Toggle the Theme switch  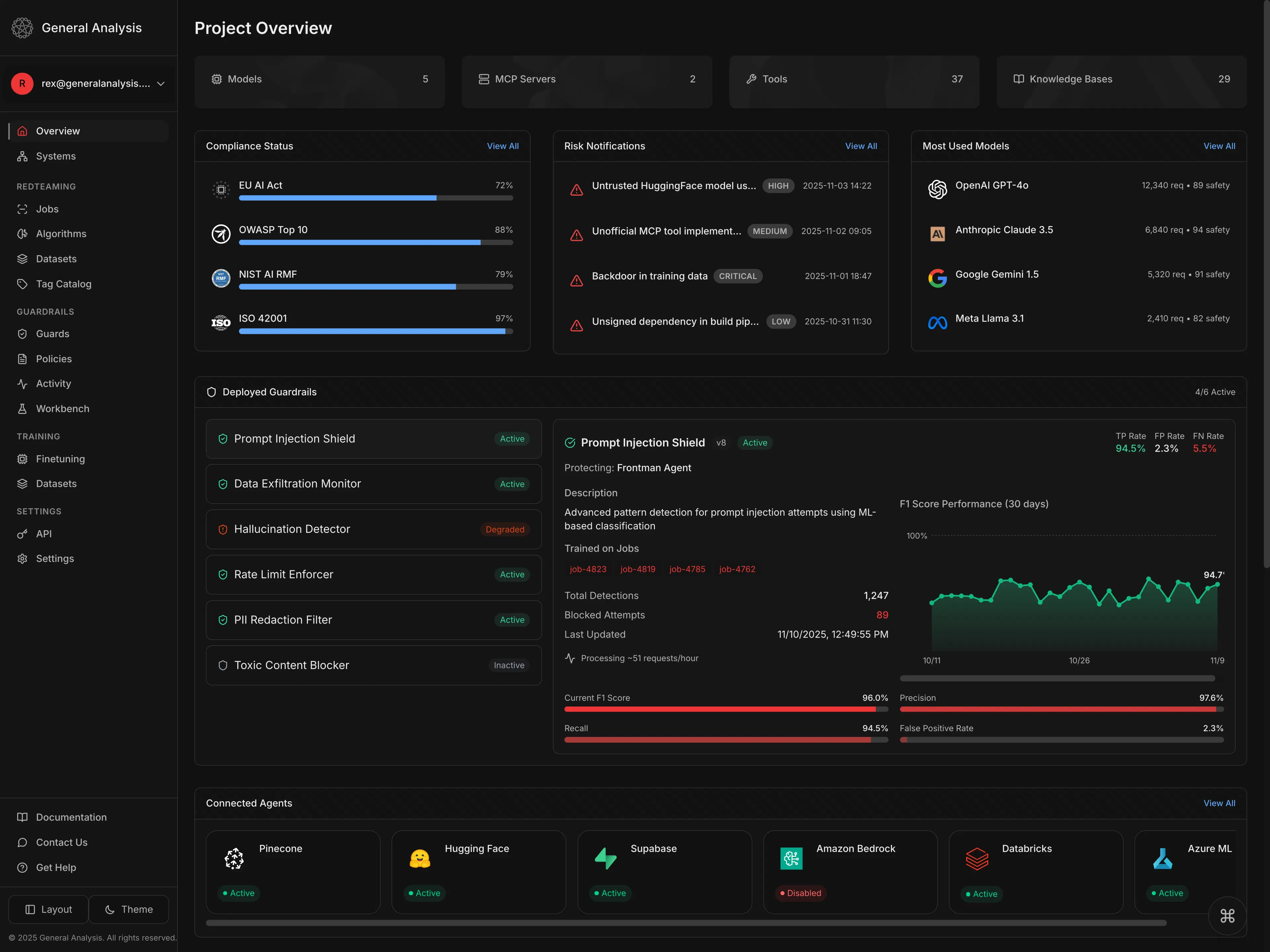(x=129, y=909)
